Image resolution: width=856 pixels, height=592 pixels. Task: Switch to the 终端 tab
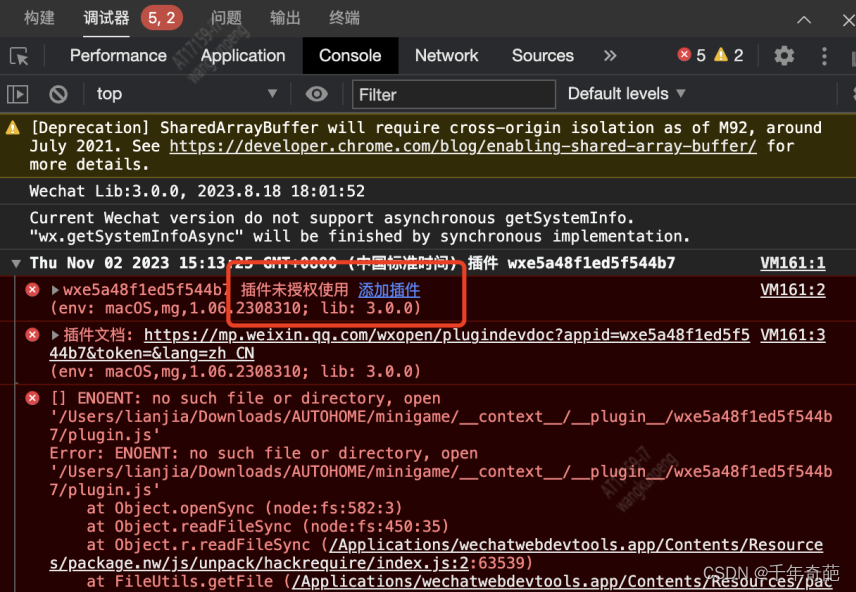pos(344,18)
